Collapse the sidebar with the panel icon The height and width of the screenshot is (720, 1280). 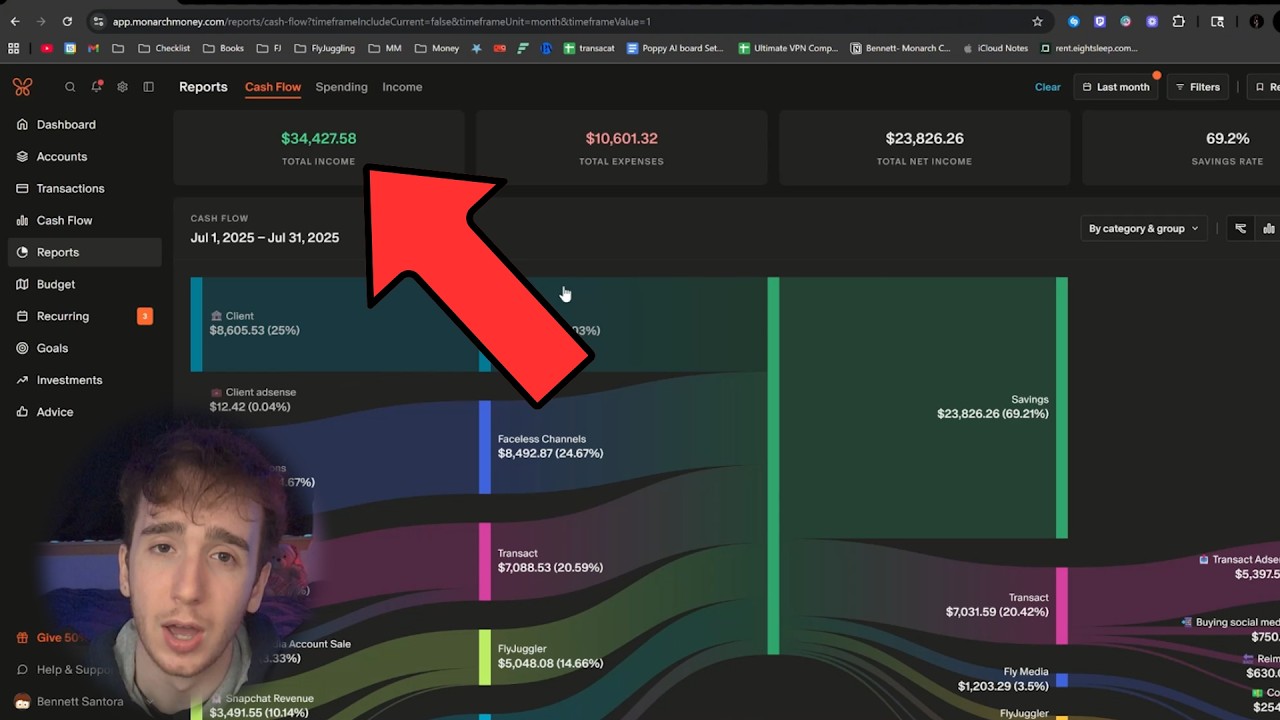[x=148, y=87]
